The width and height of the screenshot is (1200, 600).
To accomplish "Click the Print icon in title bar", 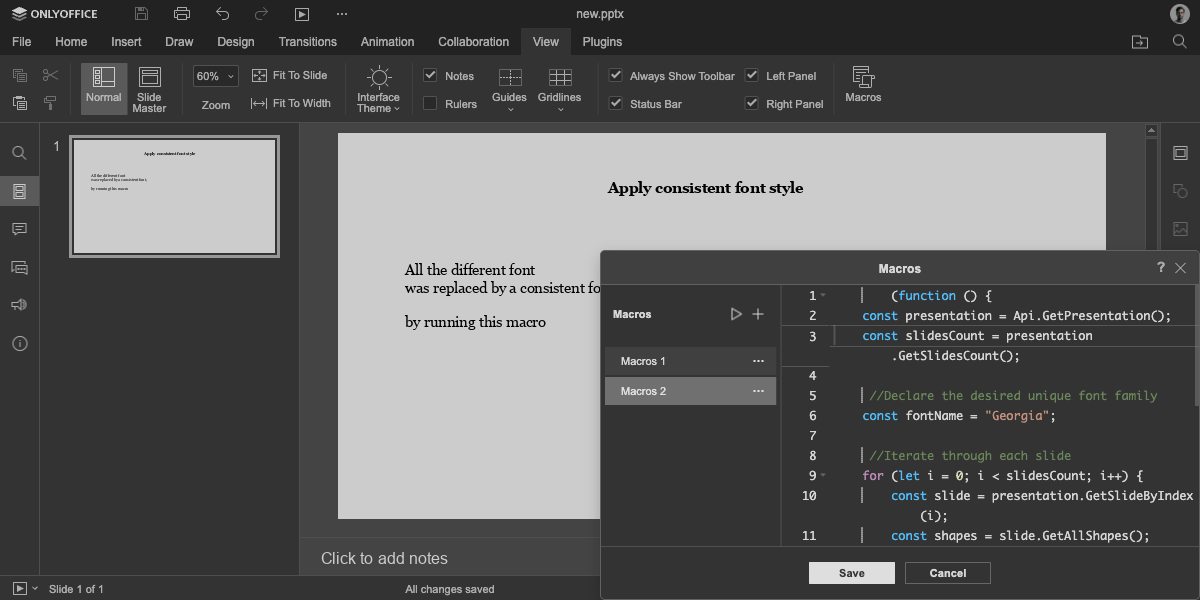I will (182, 14).
